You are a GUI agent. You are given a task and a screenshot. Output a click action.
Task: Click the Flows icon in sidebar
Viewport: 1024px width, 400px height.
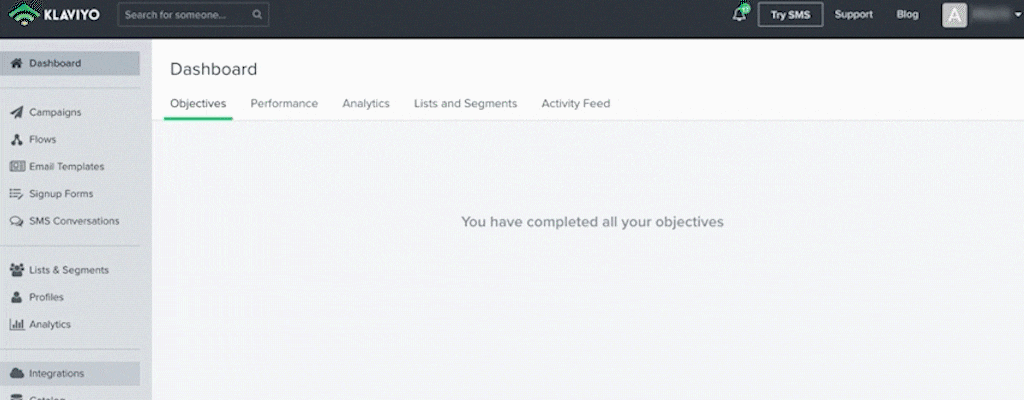[17, 139]
